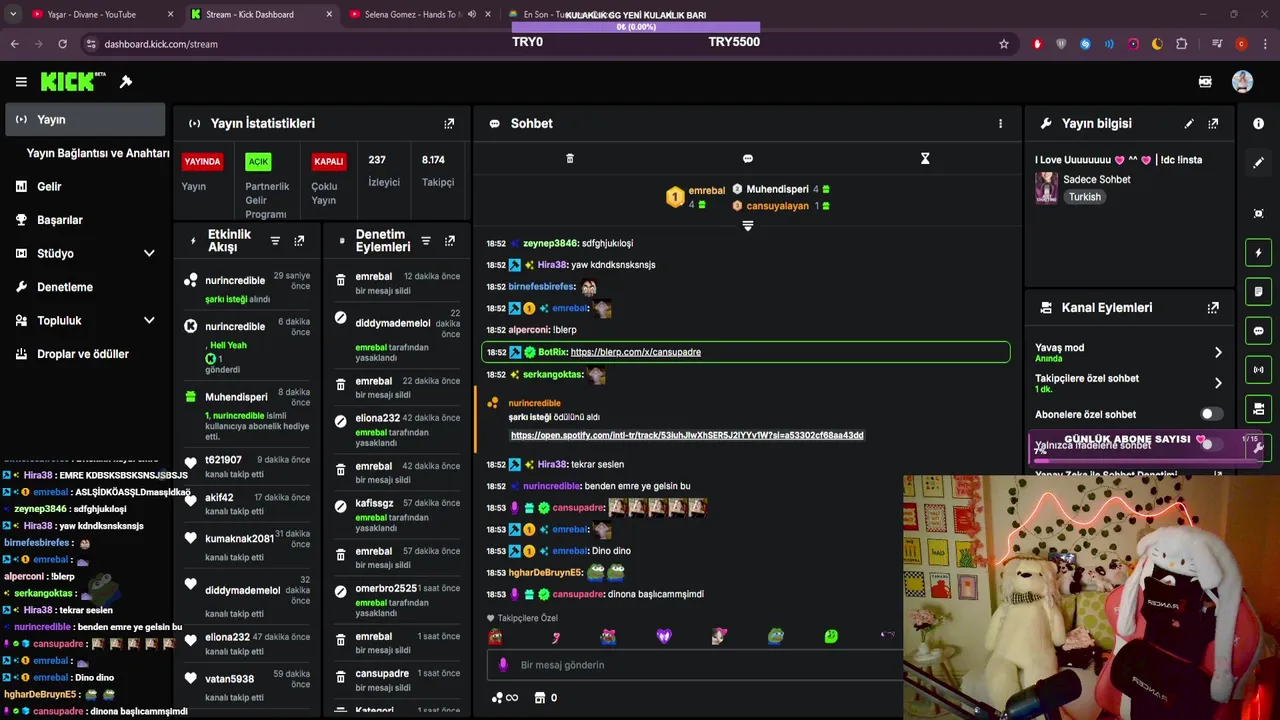Click the camera icon in the right sidebar
The width and height of the screenshot is (1280, 720).
point(1258,409)
